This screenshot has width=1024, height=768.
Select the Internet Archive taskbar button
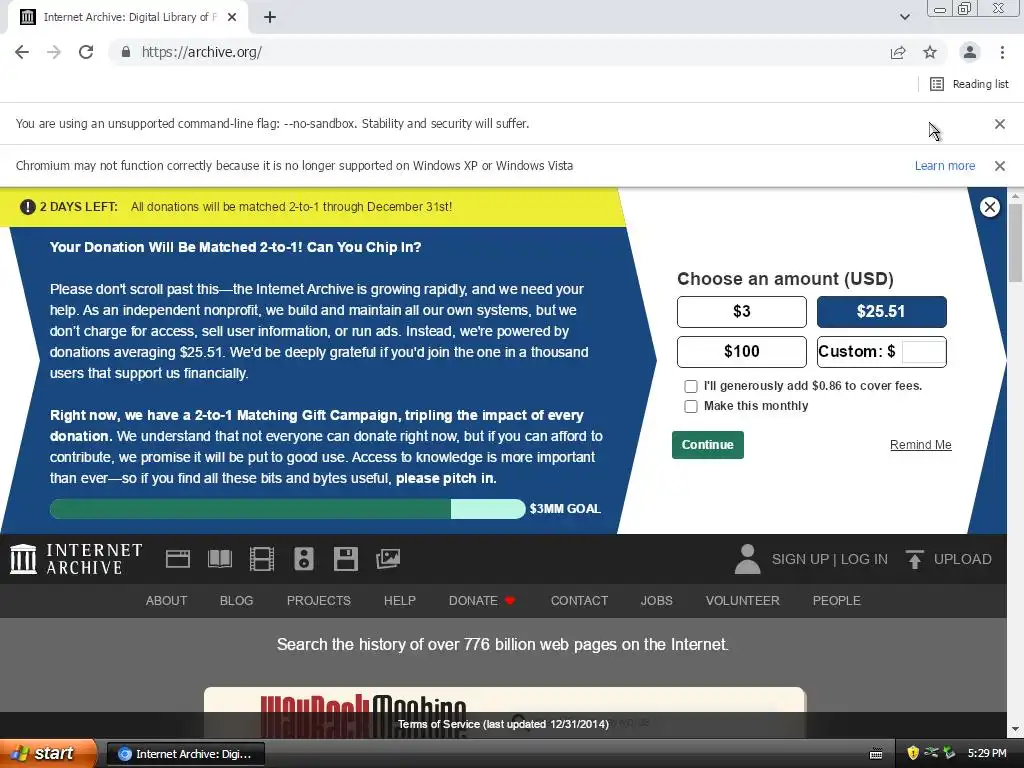tap(185, 754)
